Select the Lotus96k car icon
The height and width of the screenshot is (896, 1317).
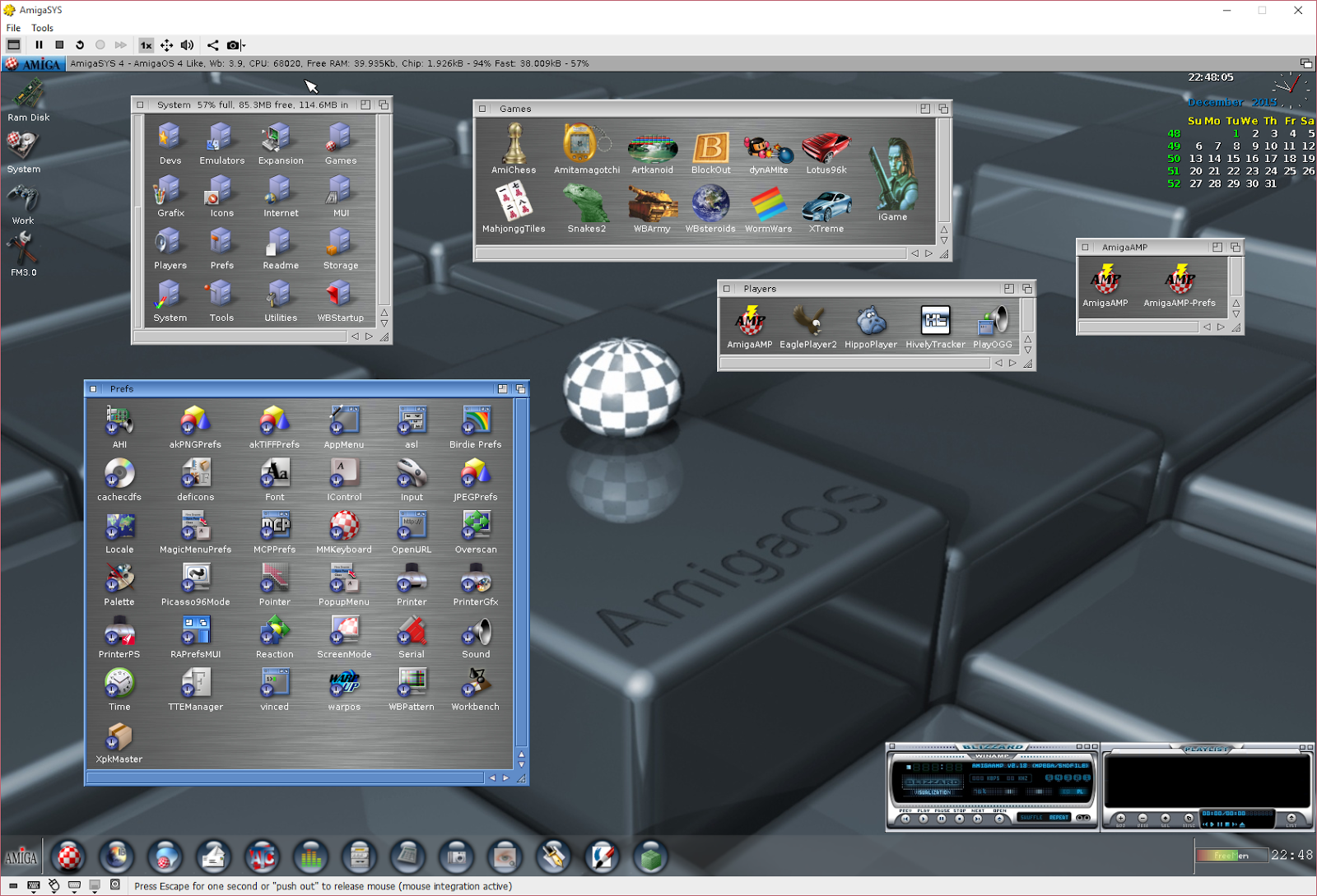[826, 152]
